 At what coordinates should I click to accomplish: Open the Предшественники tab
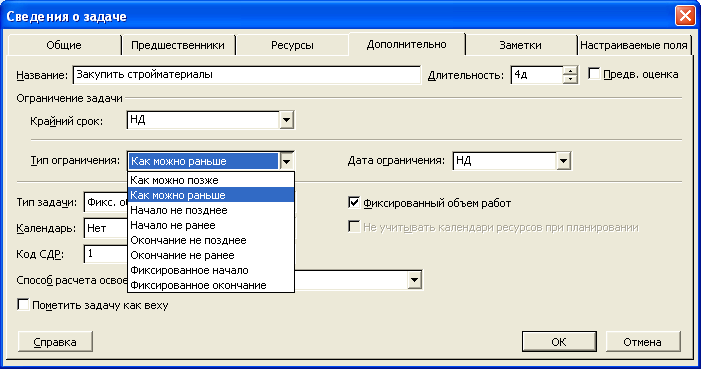click(177, 45)
